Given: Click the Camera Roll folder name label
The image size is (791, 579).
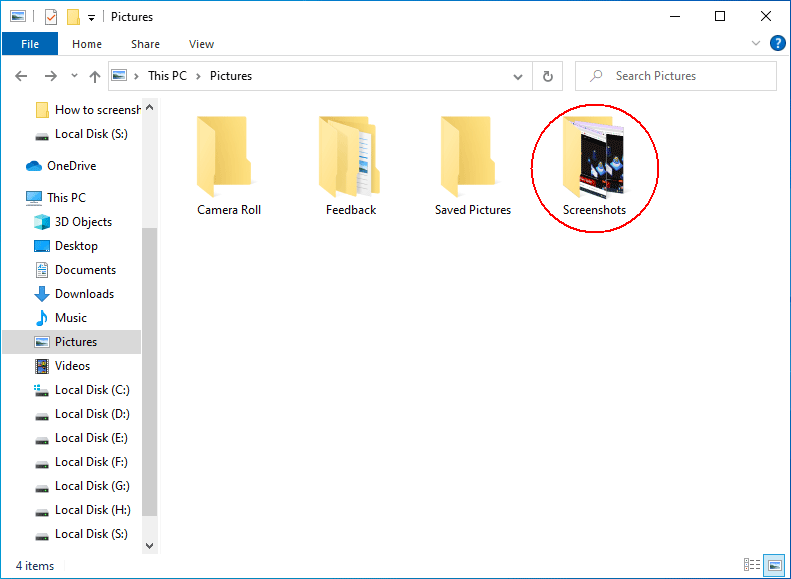Looking at the screenshot, I should tap(229, 210).
